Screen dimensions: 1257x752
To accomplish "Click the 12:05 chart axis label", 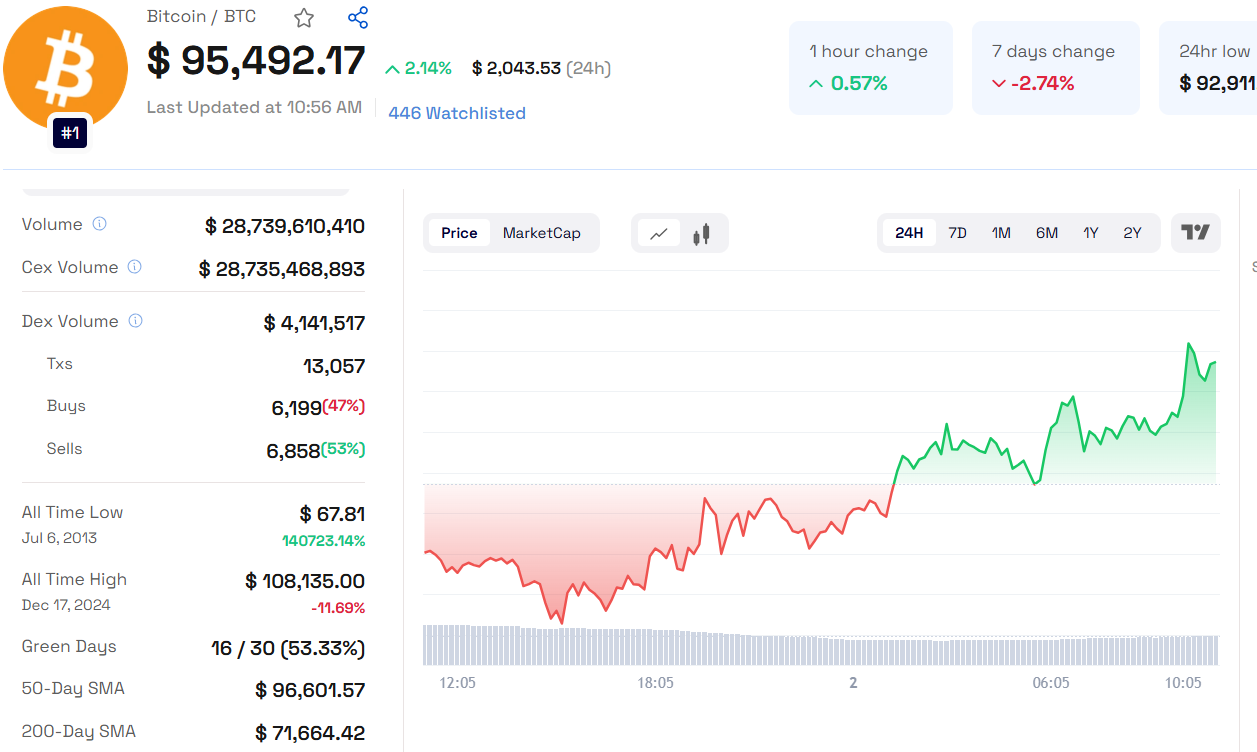I will (x=457, y=682).
